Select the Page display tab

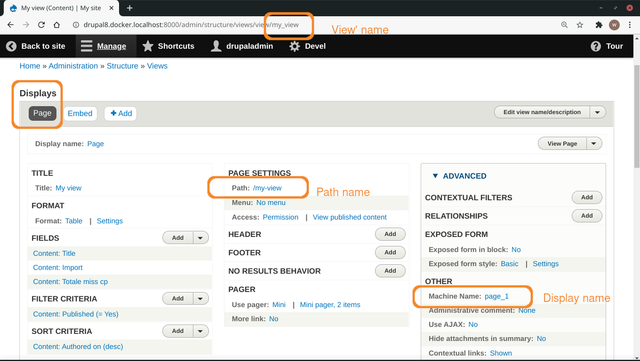point(42,113)
